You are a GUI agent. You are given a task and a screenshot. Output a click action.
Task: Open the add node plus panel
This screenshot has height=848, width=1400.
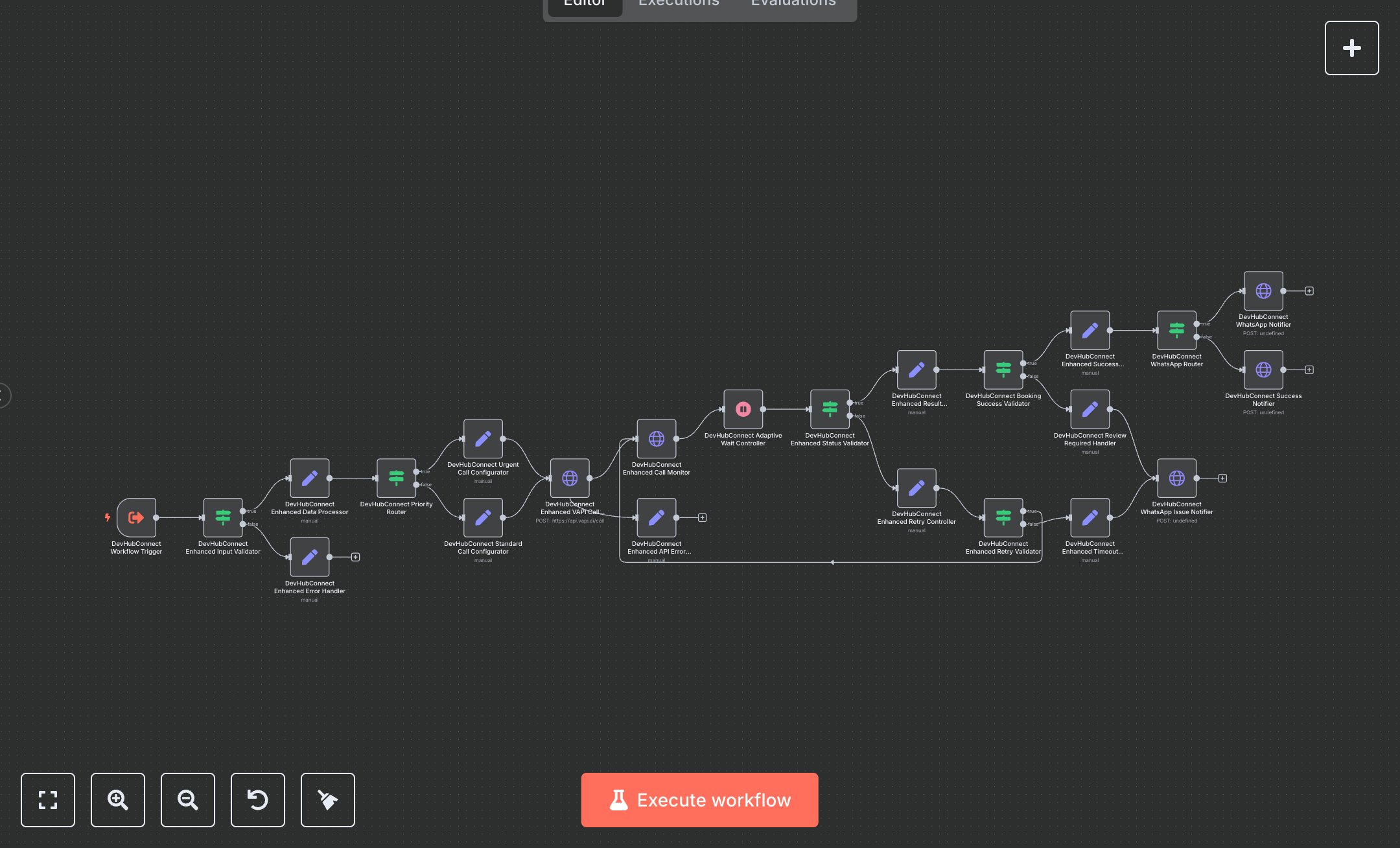tap(1351, 48)
